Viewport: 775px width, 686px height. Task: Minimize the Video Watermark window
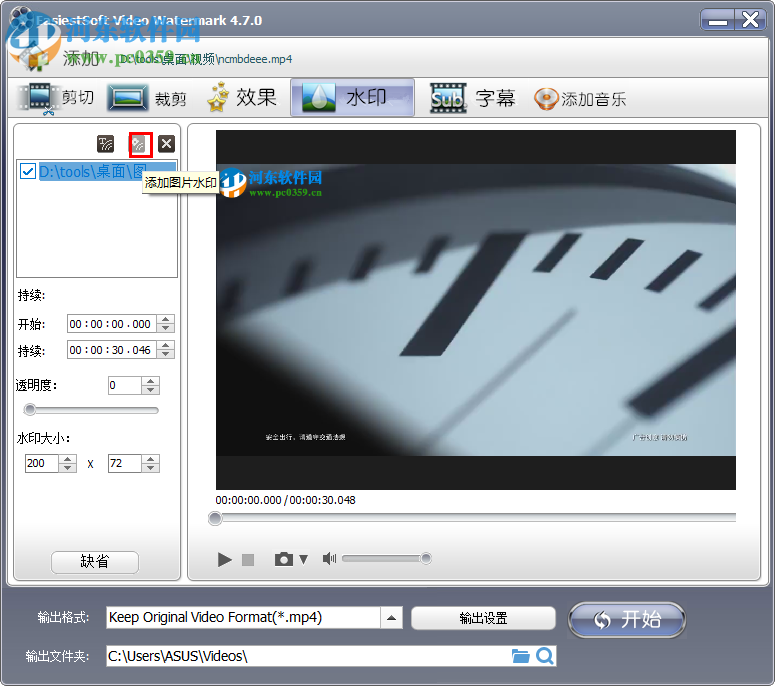[718, 20]
